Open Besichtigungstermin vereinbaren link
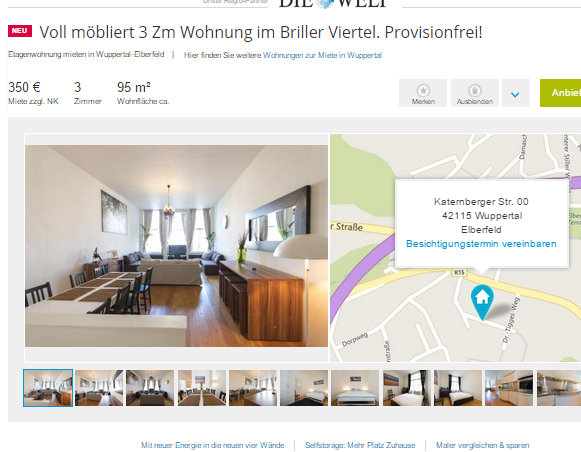This screenshot has height=452, width=581. [x=481, y=244]
